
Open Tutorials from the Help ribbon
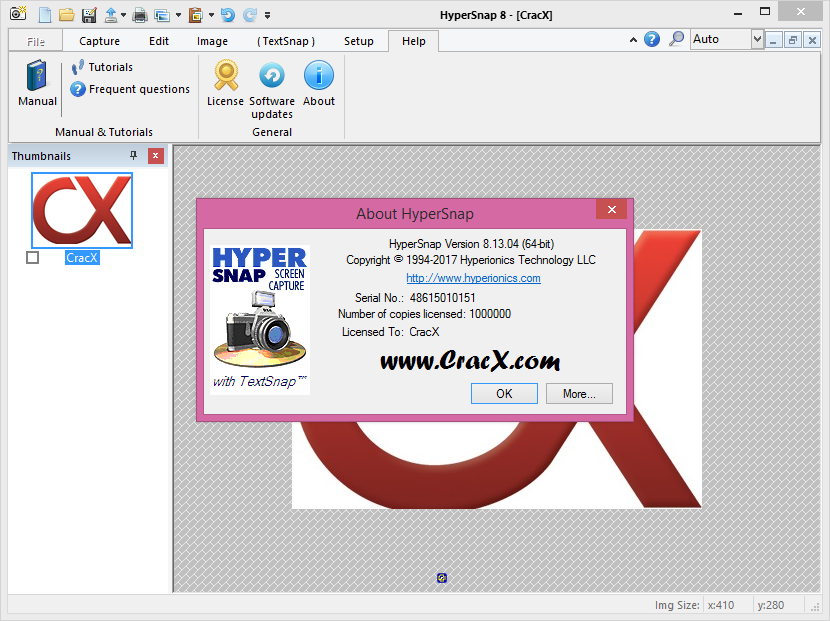(x=102, y=67)
